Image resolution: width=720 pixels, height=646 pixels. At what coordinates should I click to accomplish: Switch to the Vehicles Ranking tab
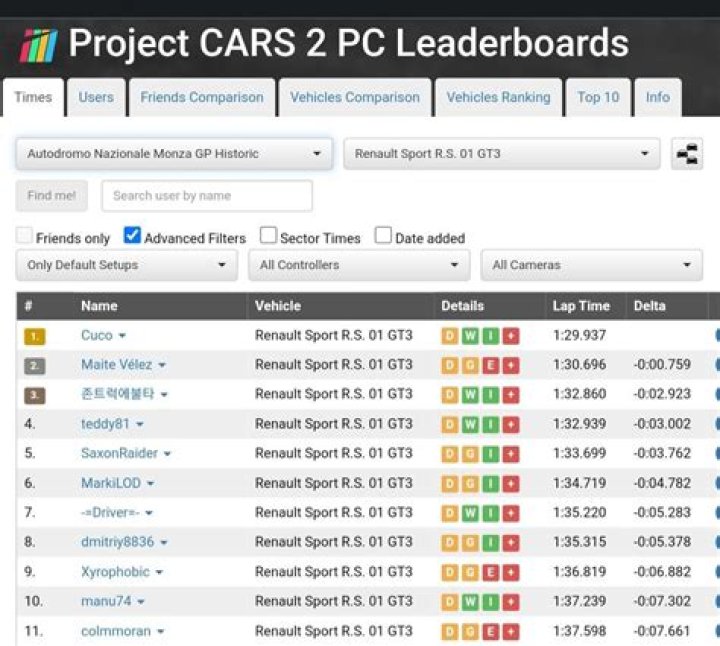coord(498,98)
